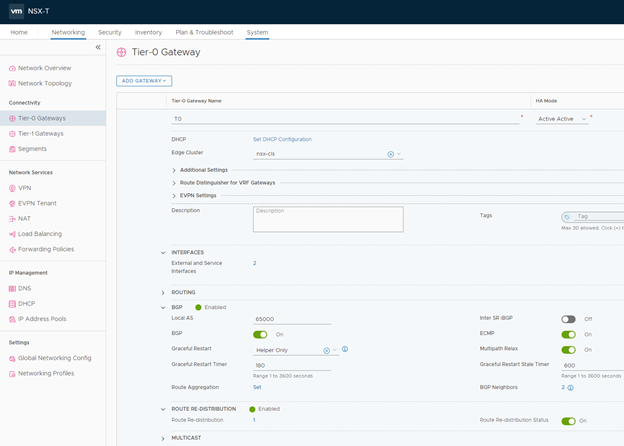Click Graceful Restart Stale Timer field
The width and height of the screenshot is (624, 446).
tap(593, 365)
